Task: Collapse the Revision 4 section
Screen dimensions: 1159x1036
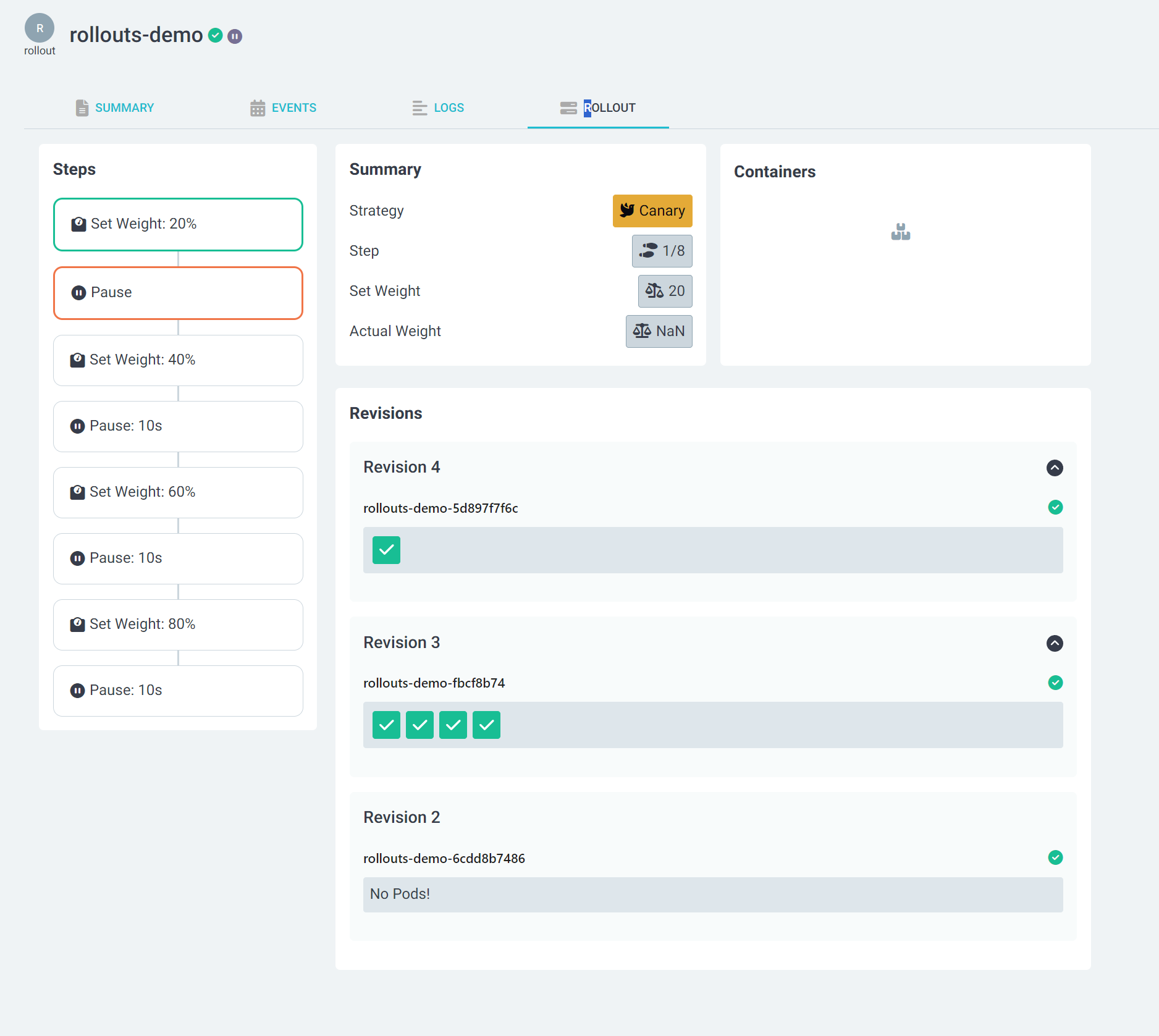Action: click(x=1054, y=468)
